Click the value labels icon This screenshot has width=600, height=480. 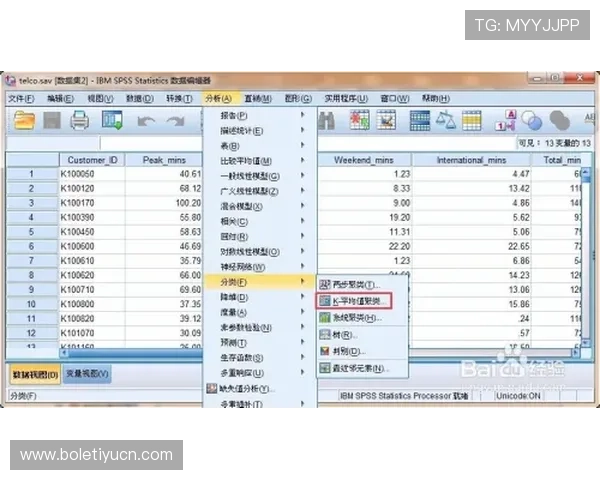[x=505, y=121]
